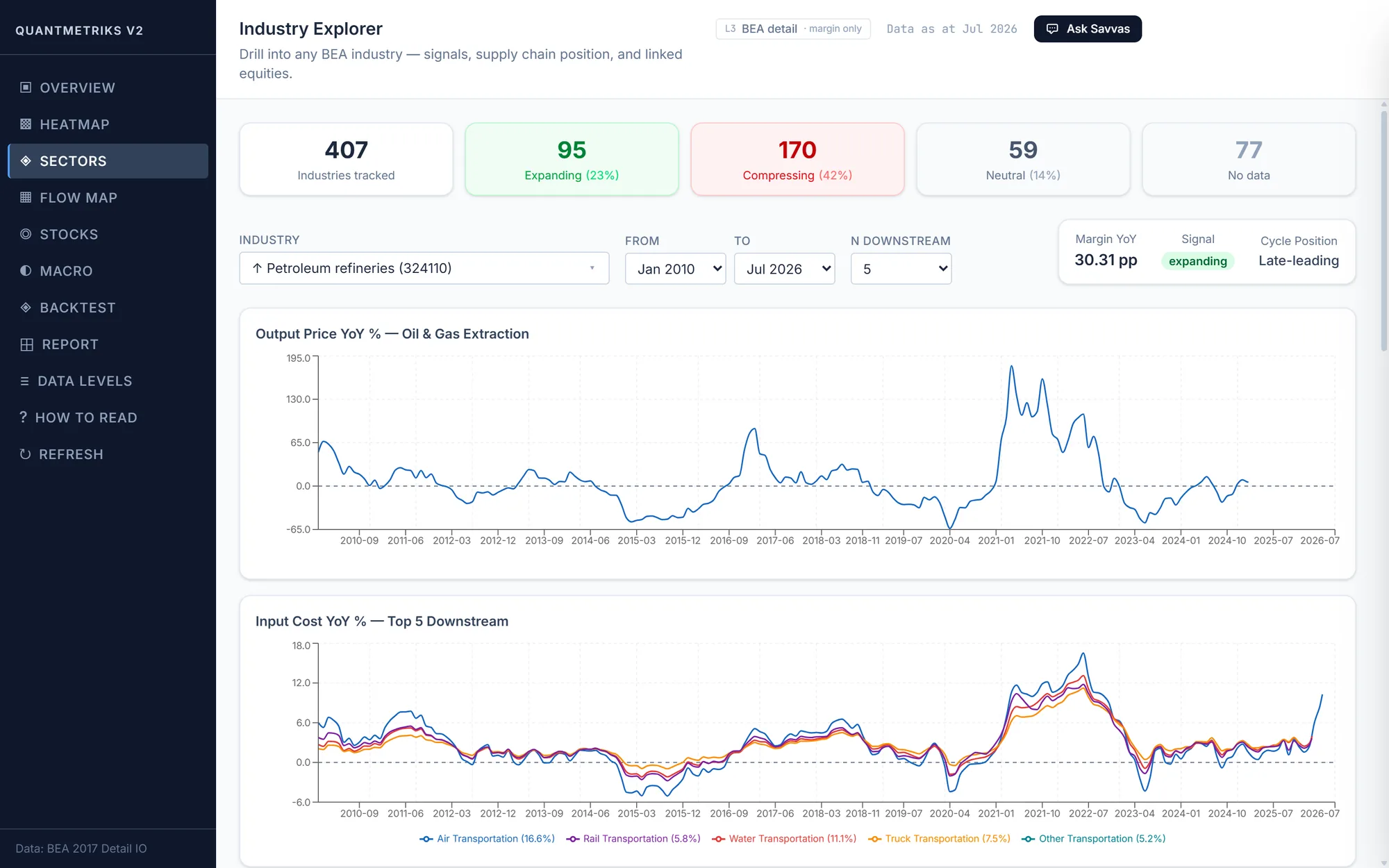Viewport: 1389px width, 868px height.
Task: Click the L3 BEA detail badge
Action: coord(793,29)
